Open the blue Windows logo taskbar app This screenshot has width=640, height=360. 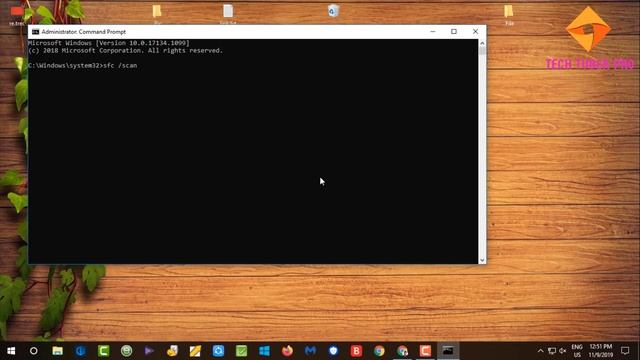click(x=264, y=351)
